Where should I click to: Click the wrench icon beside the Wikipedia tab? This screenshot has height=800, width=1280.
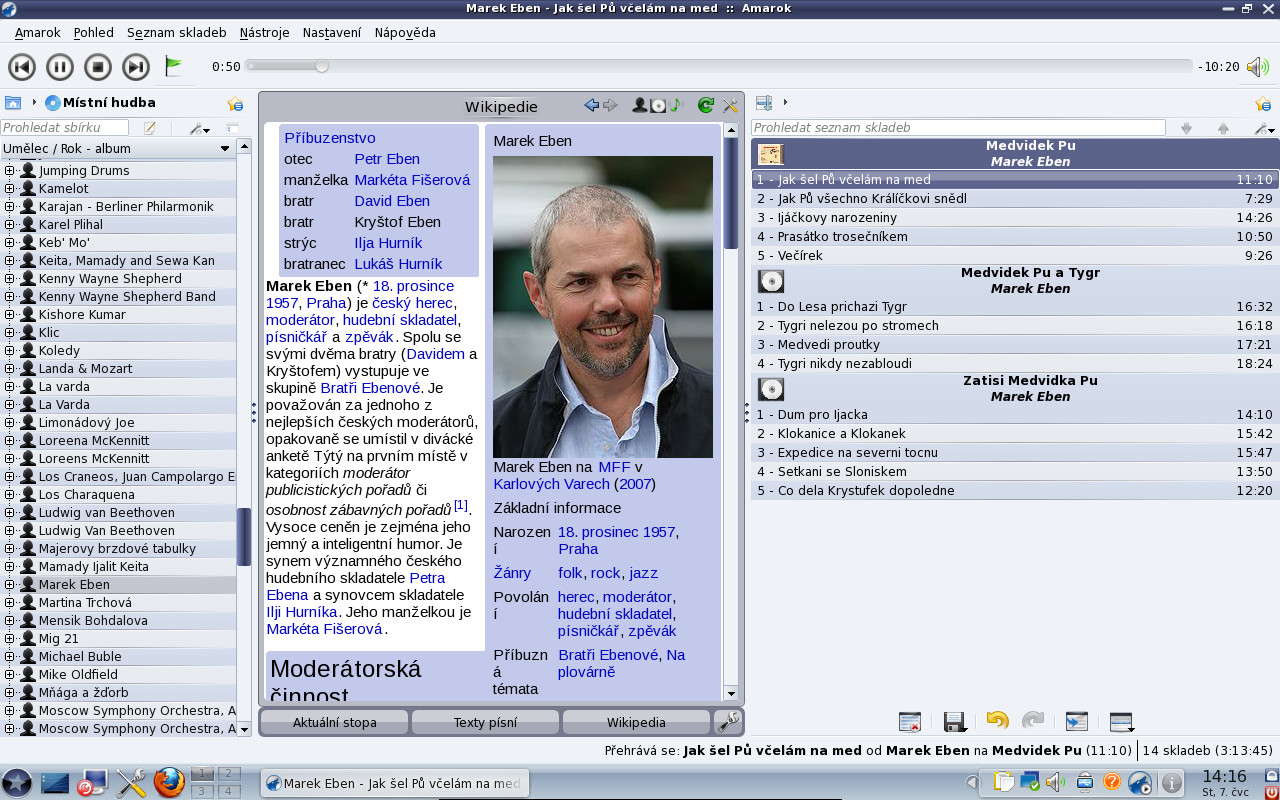click(728, 722)
